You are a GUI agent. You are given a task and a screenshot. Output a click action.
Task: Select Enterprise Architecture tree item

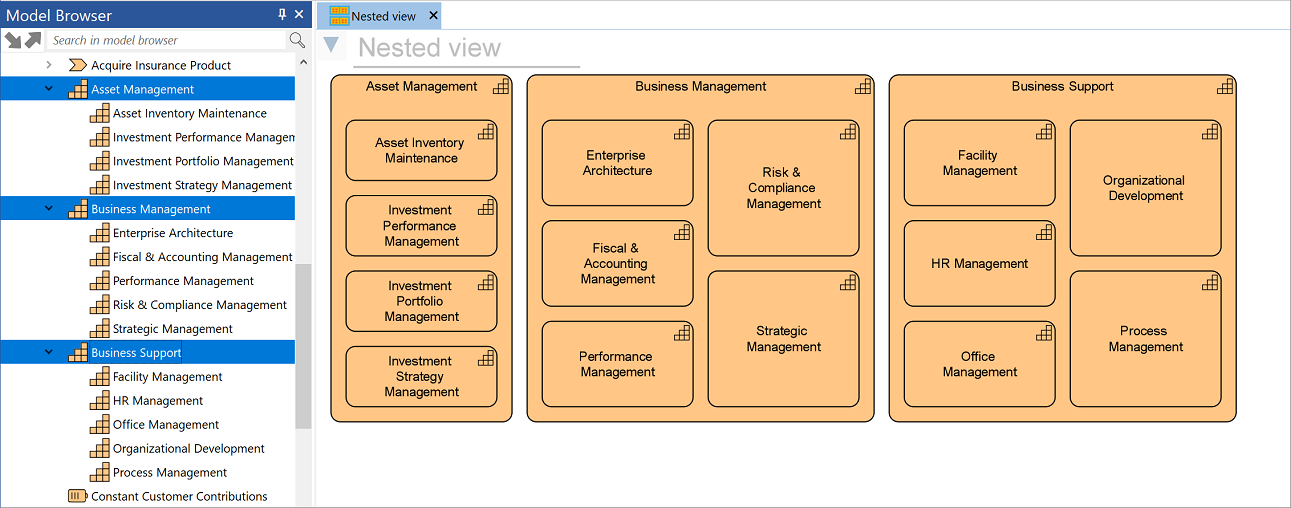[173, 233]
